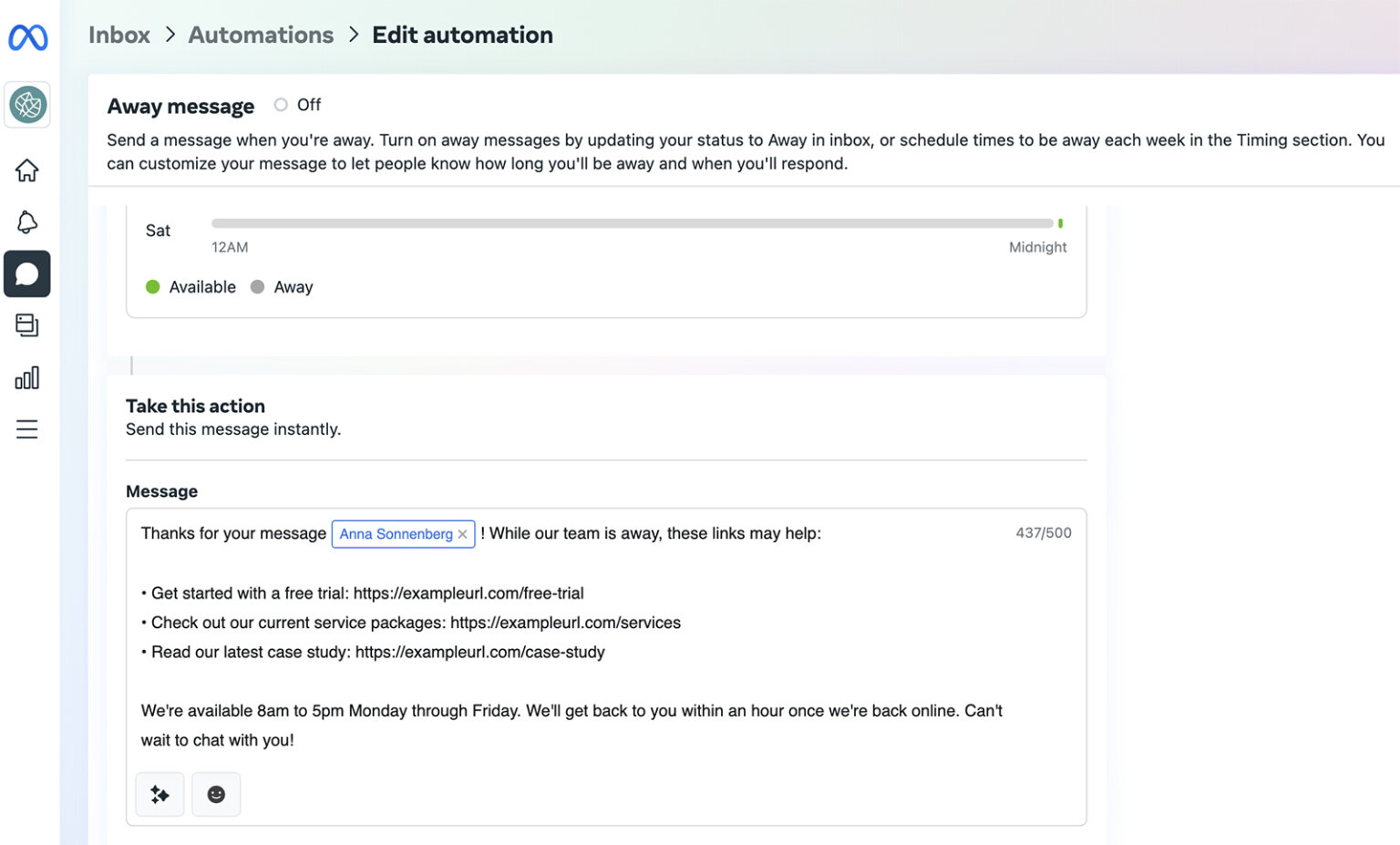Screen dimensions: 1400x845
Task: Use the AI rewrite sparkle icon
Action: [x=160, y=794]
